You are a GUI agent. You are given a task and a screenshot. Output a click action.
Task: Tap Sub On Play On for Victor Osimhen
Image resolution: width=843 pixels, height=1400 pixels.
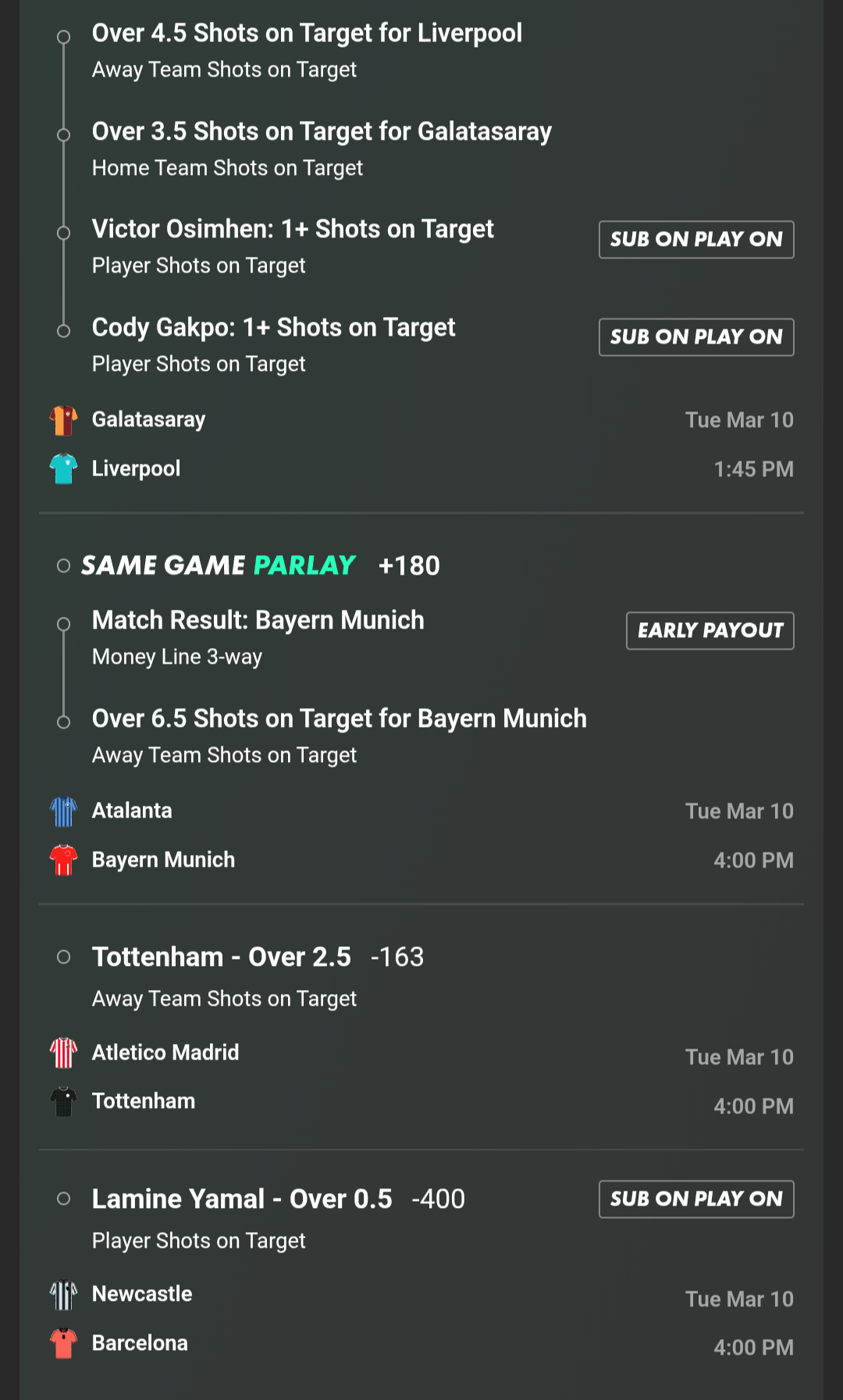click(x=696, y=240)
